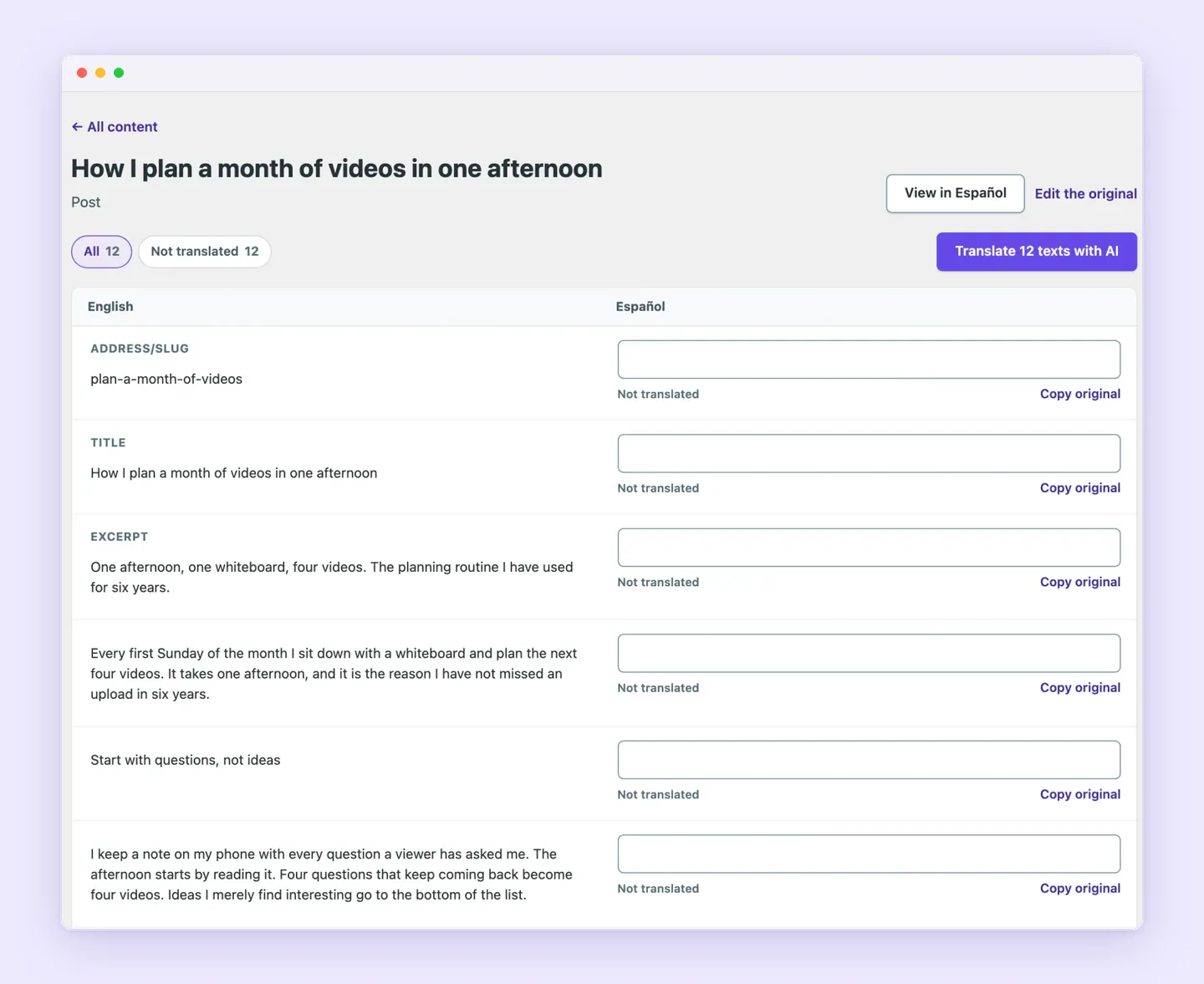Focus translation field for 'Start with questions' heading
Image resolution: width=1204 pixels, height=984 pixels.
(869, 760)
